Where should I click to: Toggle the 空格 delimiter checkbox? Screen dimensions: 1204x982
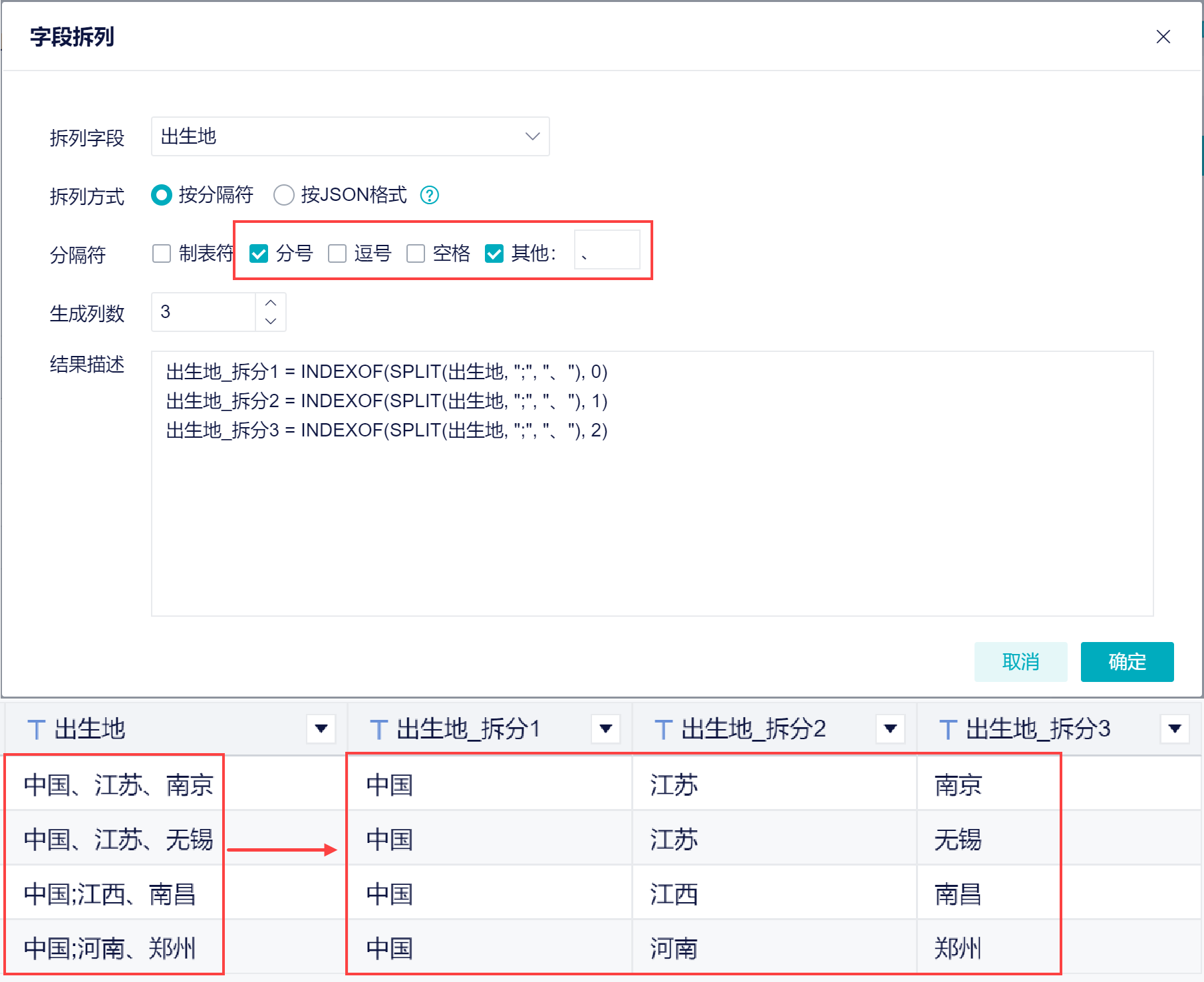(x=416, y=253)
